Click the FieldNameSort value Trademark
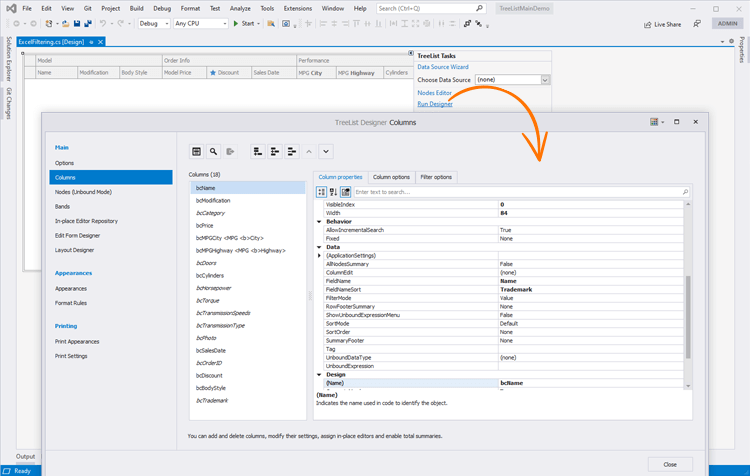750x476 pixels. pyautogui.click(x=516, y=289)
